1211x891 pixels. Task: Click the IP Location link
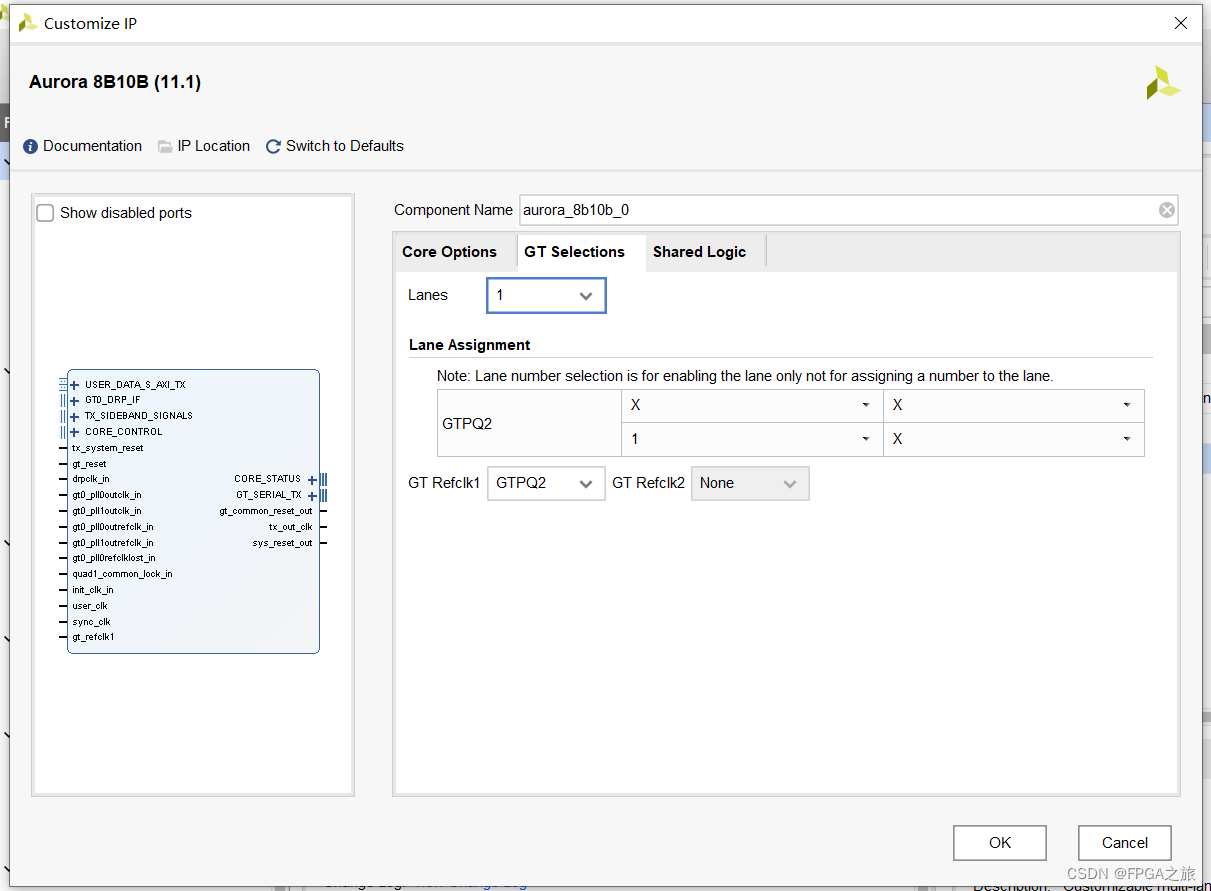click(214, 146)
